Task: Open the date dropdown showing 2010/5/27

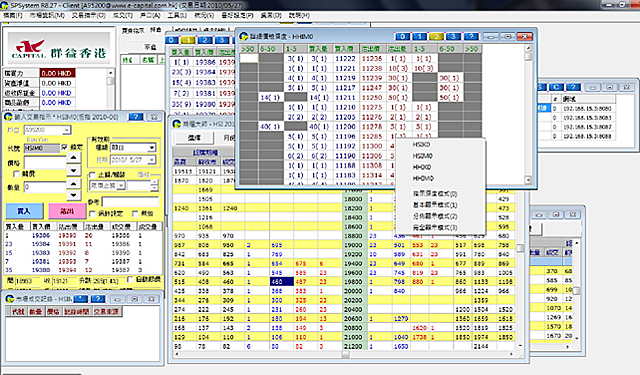Action: [151, 160]
